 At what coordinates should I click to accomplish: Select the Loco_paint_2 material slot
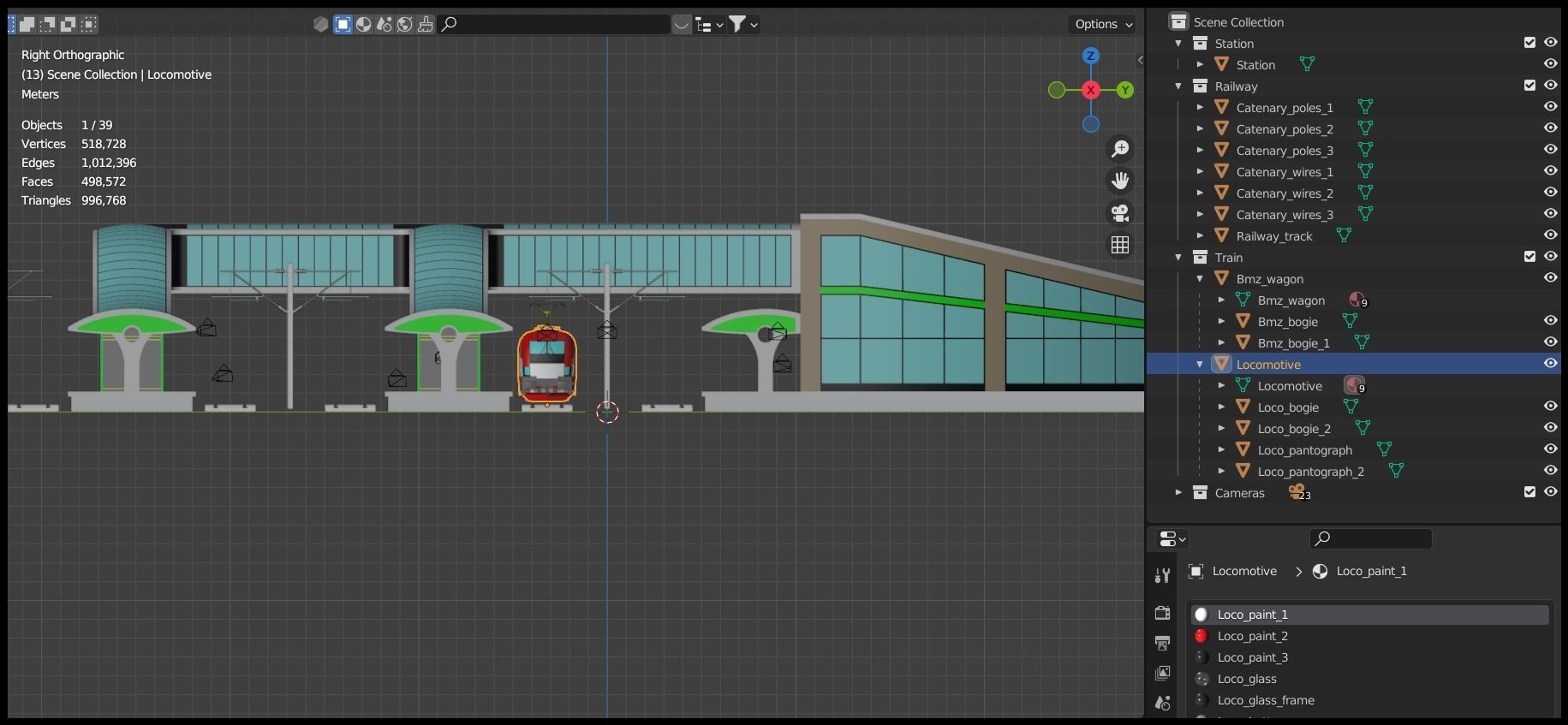coord(1369,636)
